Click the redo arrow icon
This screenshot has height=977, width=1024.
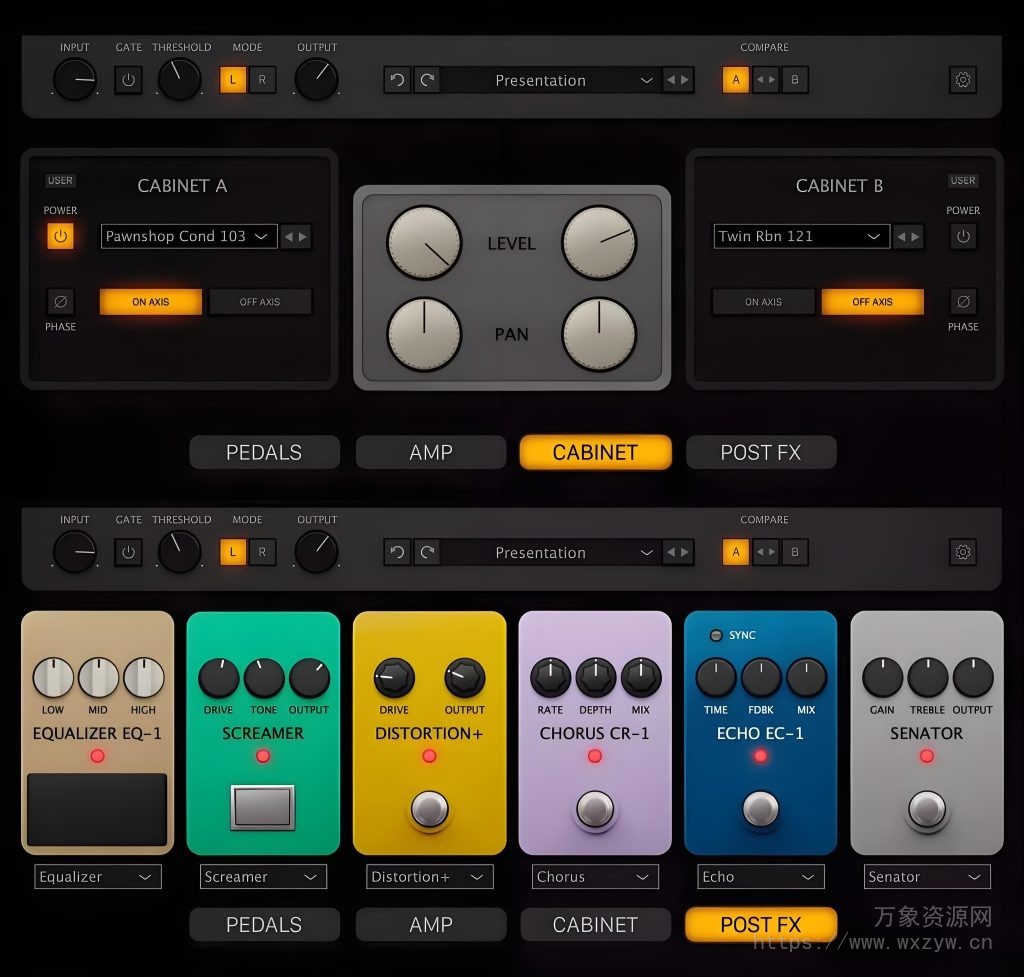pos(423,80)
